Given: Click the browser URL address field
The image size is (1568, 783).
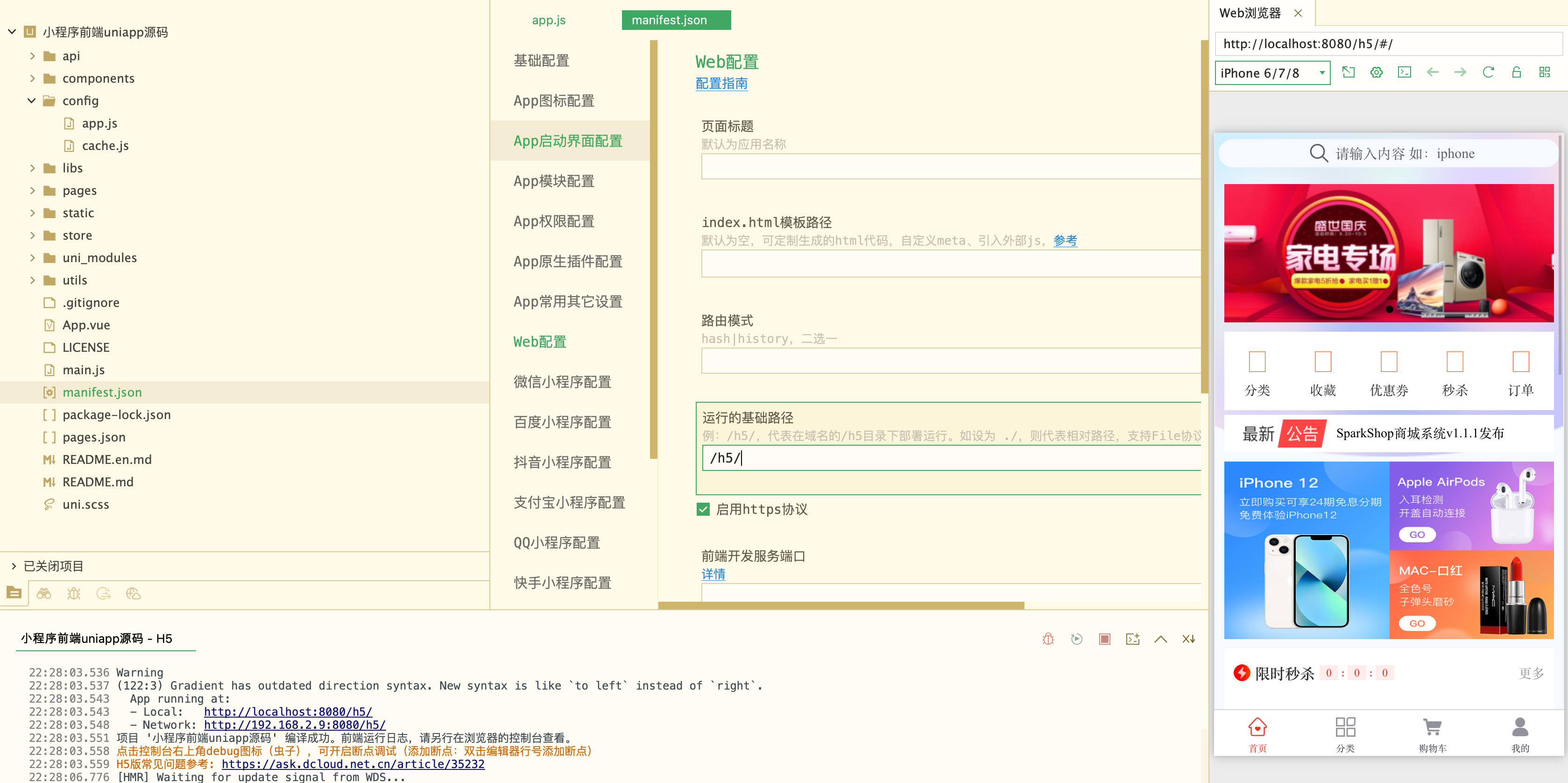Looking at the screenshot, I should tap(1388, 44).
